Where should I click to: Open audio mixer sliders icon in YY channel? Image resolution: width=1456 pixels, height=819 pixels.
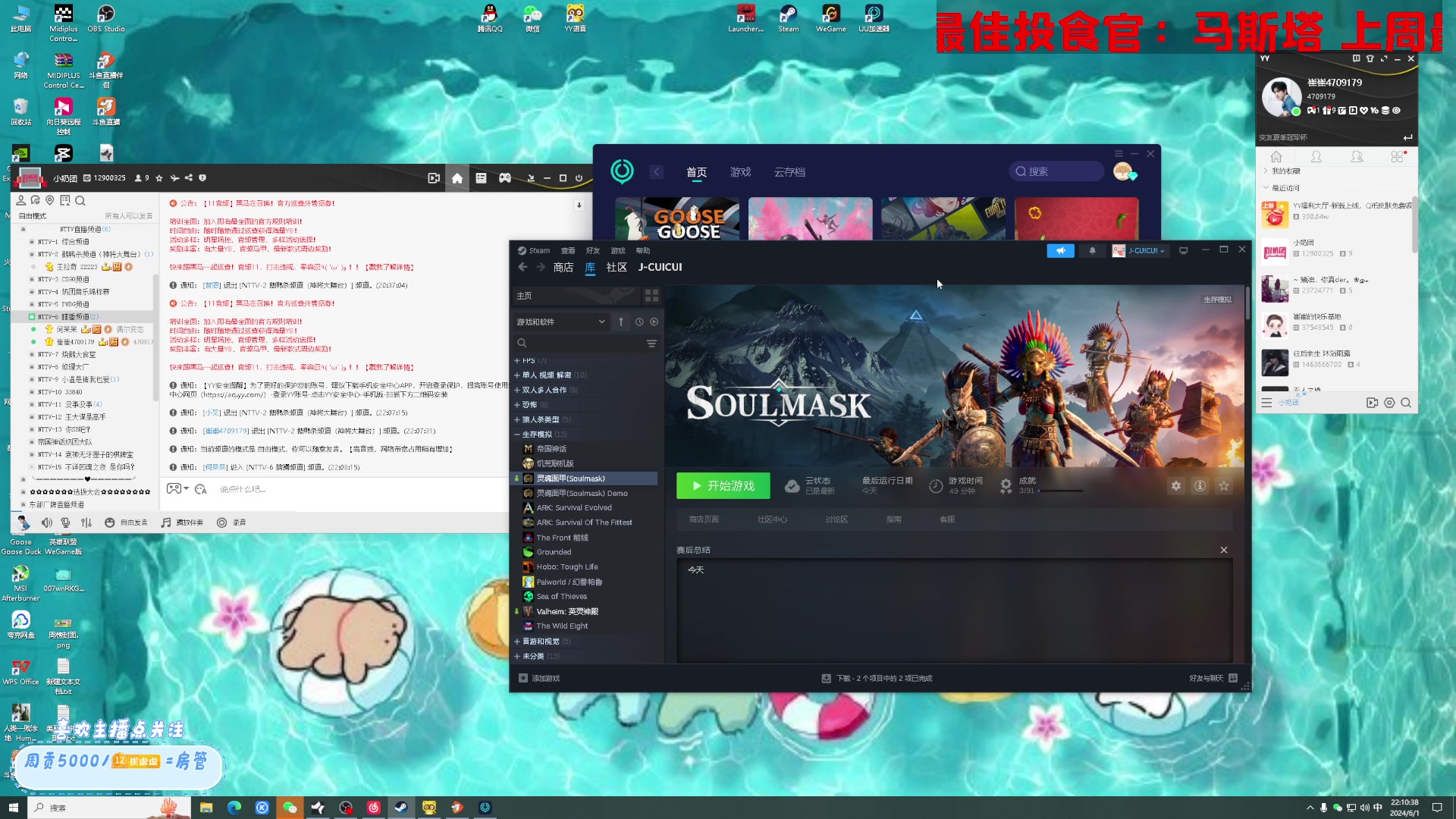pyautogui.click(x=86, y=522)
